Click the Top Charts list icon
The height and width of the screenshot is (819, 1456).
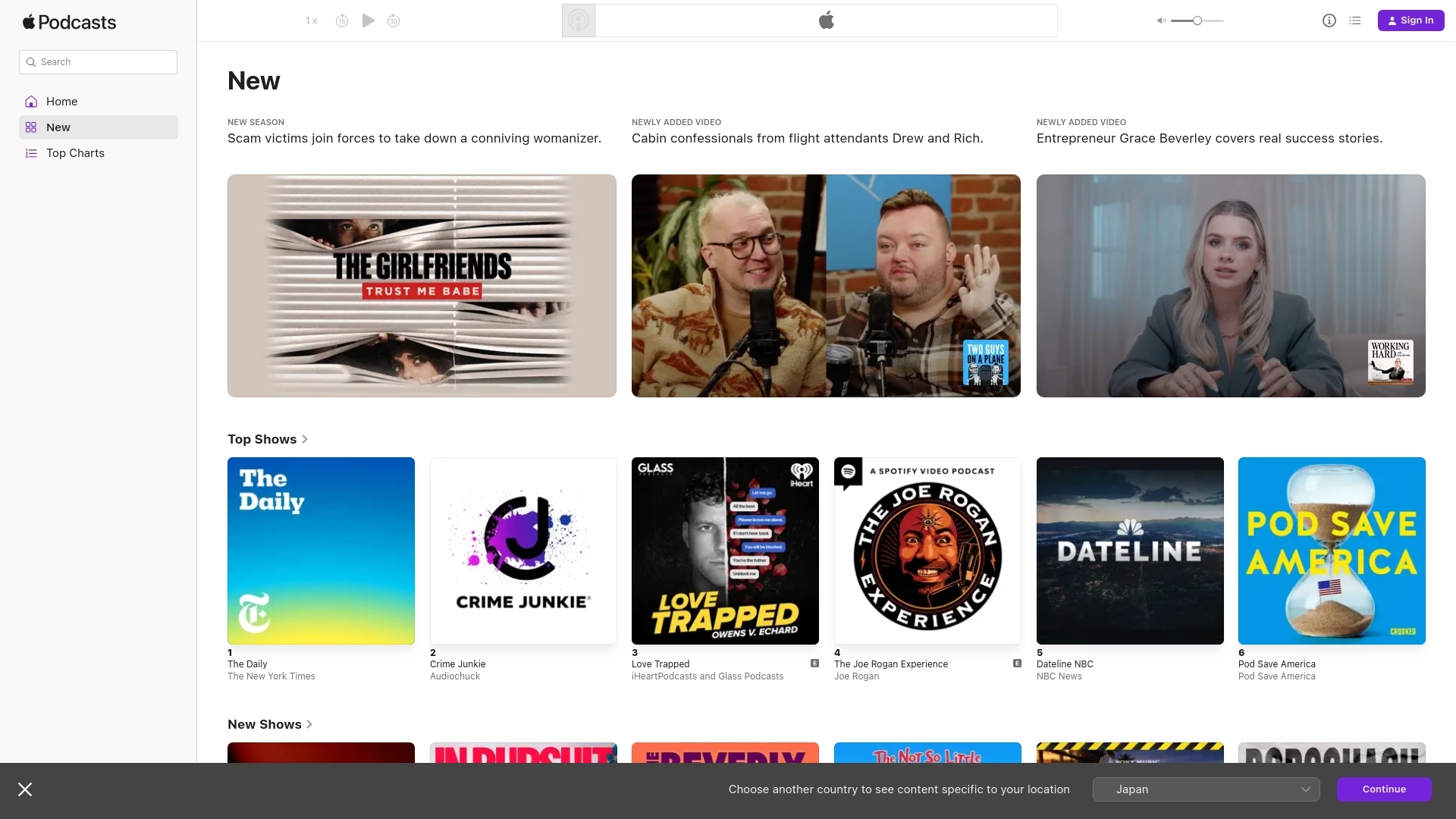tap(31, 153)
